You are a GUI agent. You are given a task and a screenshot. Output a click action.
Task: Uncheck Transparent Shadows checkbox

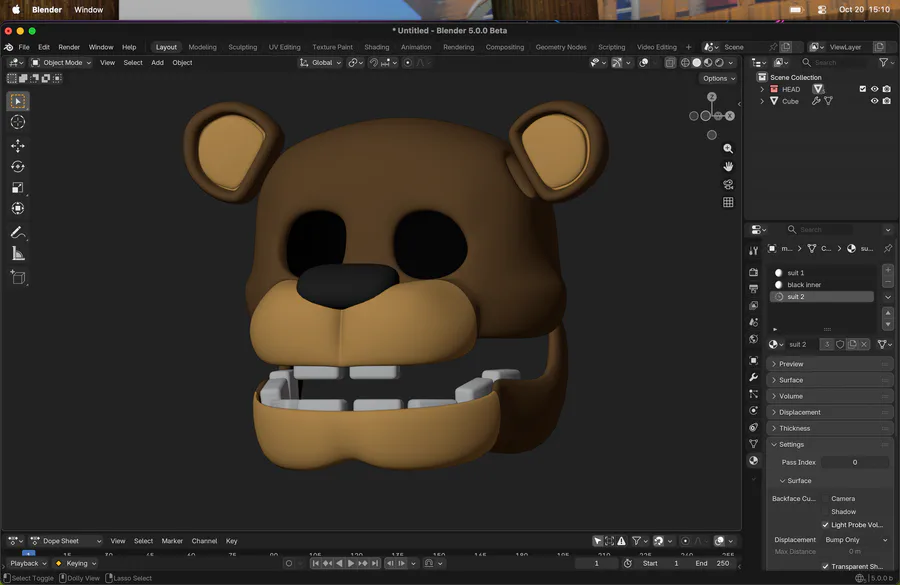[x=825, y=567]
